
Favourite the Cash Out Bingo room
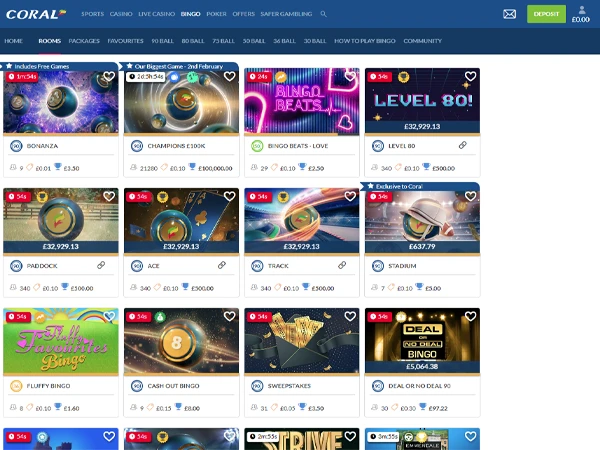tap(230, 316)
